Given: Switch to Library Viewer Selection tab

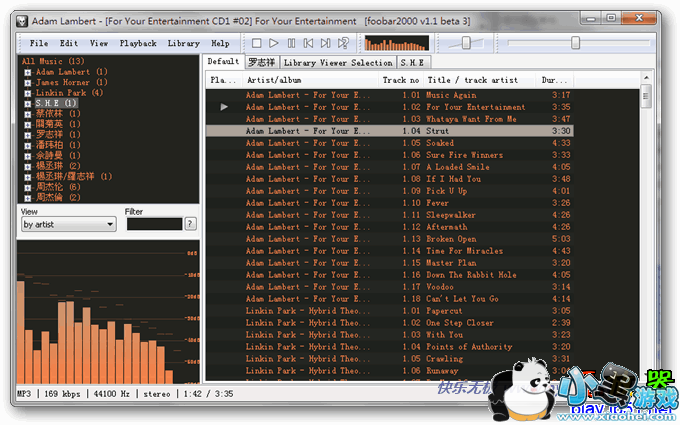Looking at the screenshot, I should (x=338, y=62).
